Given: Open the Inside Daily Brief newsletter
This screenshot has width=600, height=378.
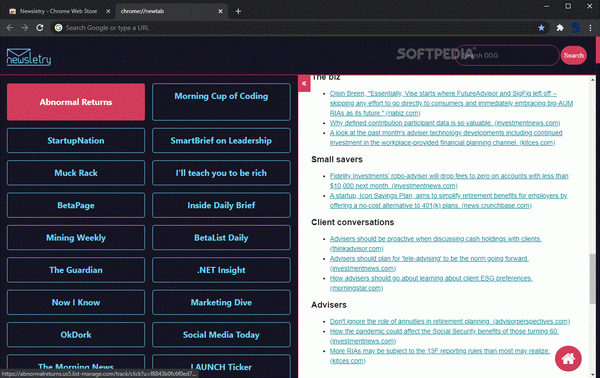Looking at the screenshot, I should (x=221, y=205).
